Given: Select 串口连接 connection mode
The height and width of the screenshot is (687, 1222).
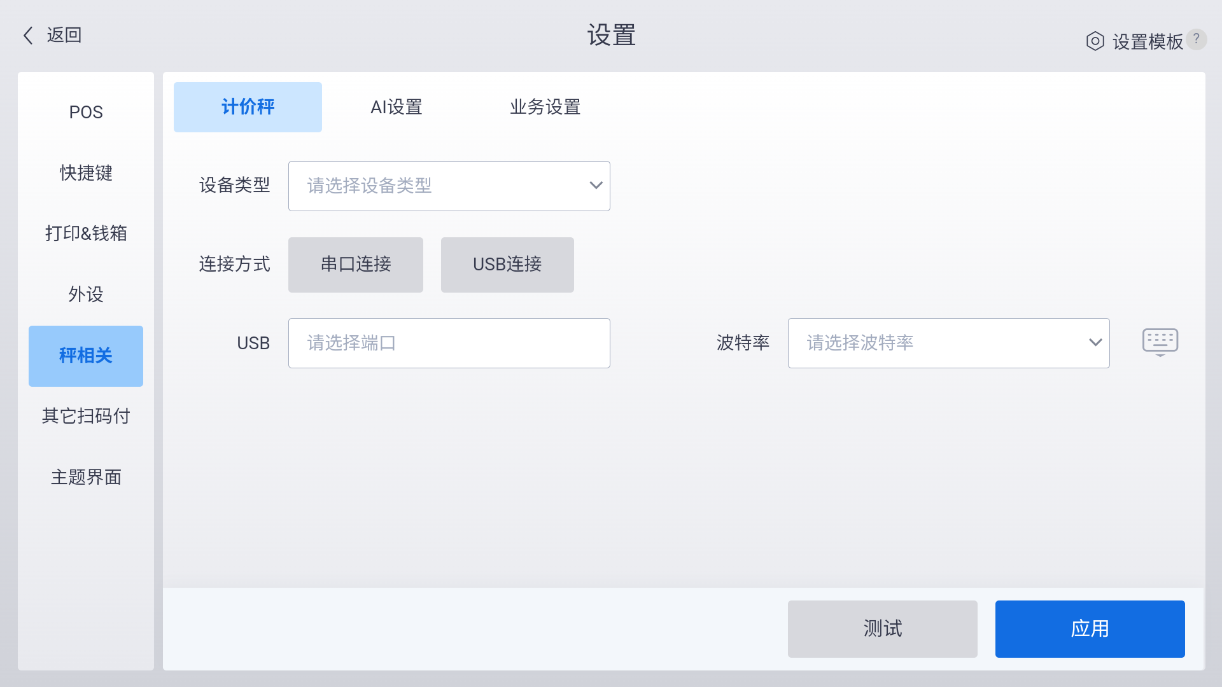Looking at the screenshot, I should click(355, 264).
